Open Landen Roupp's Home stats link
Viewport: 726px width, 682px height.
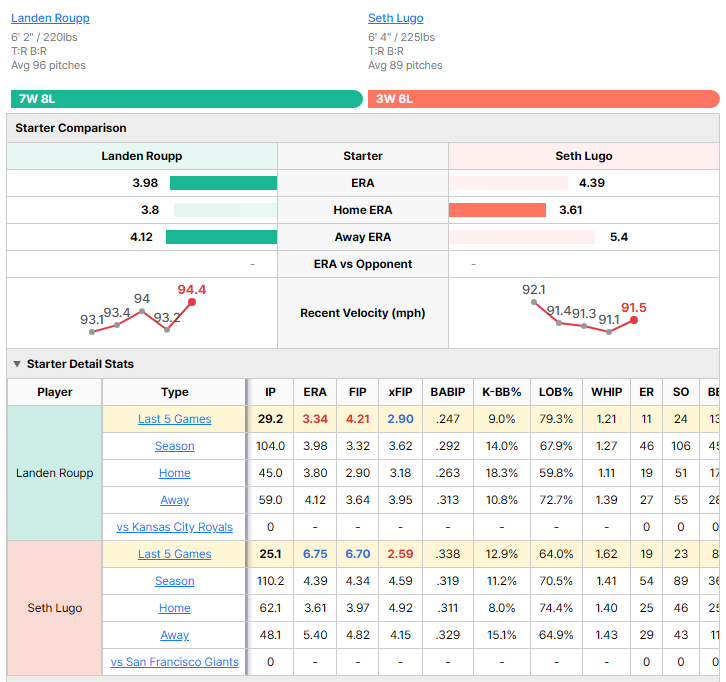click(175, 473)
